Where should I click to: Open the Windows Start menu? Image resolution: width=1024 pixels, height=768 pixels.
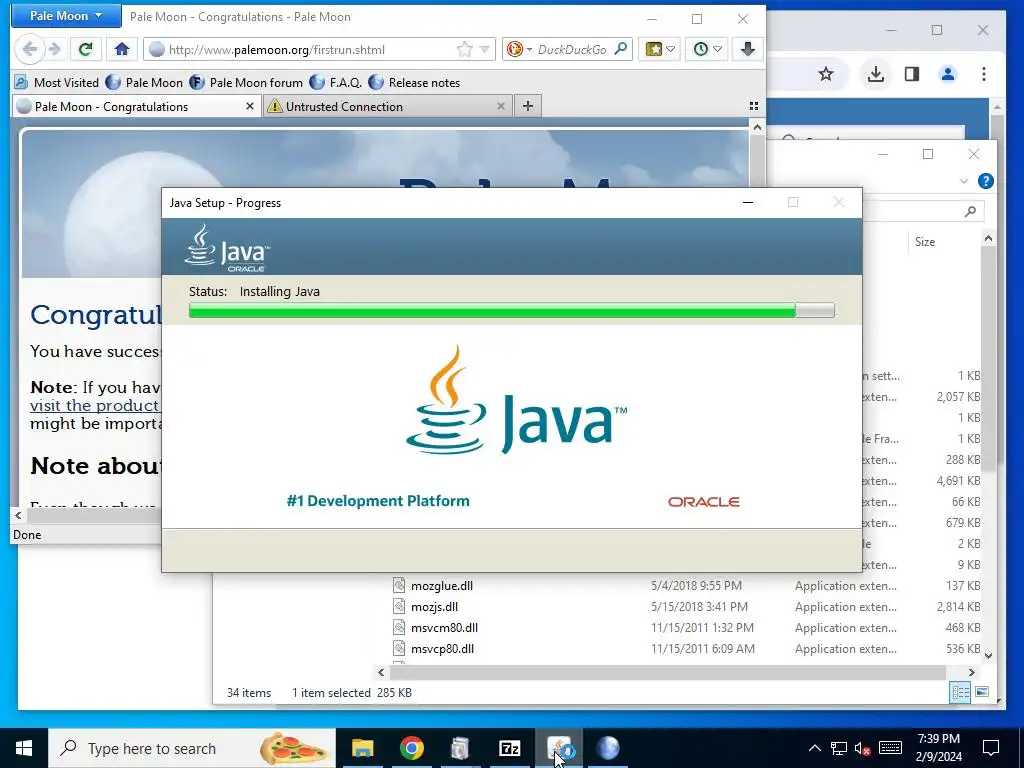(x=24, y=748)
